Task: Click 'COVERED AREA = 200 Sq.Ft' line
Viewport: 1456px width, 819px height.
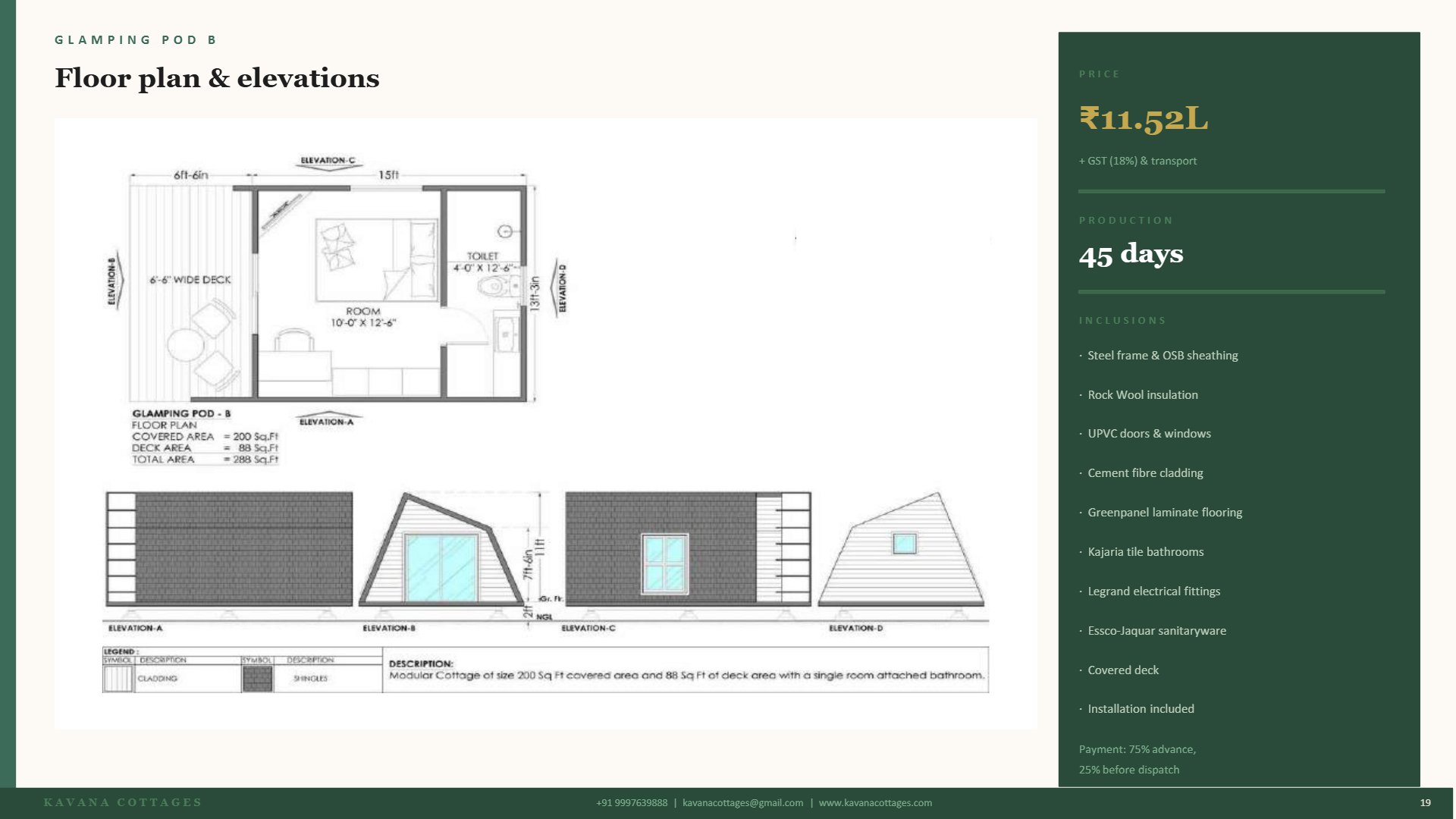Action: point(206,437)
